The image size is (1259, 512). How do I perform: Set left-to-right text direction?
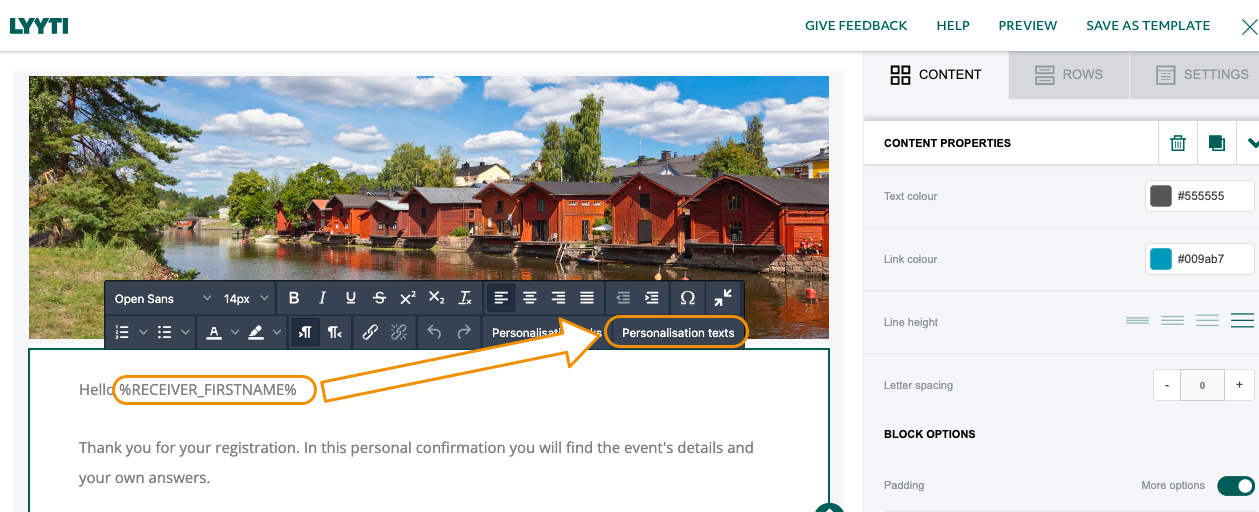[305, 332]
